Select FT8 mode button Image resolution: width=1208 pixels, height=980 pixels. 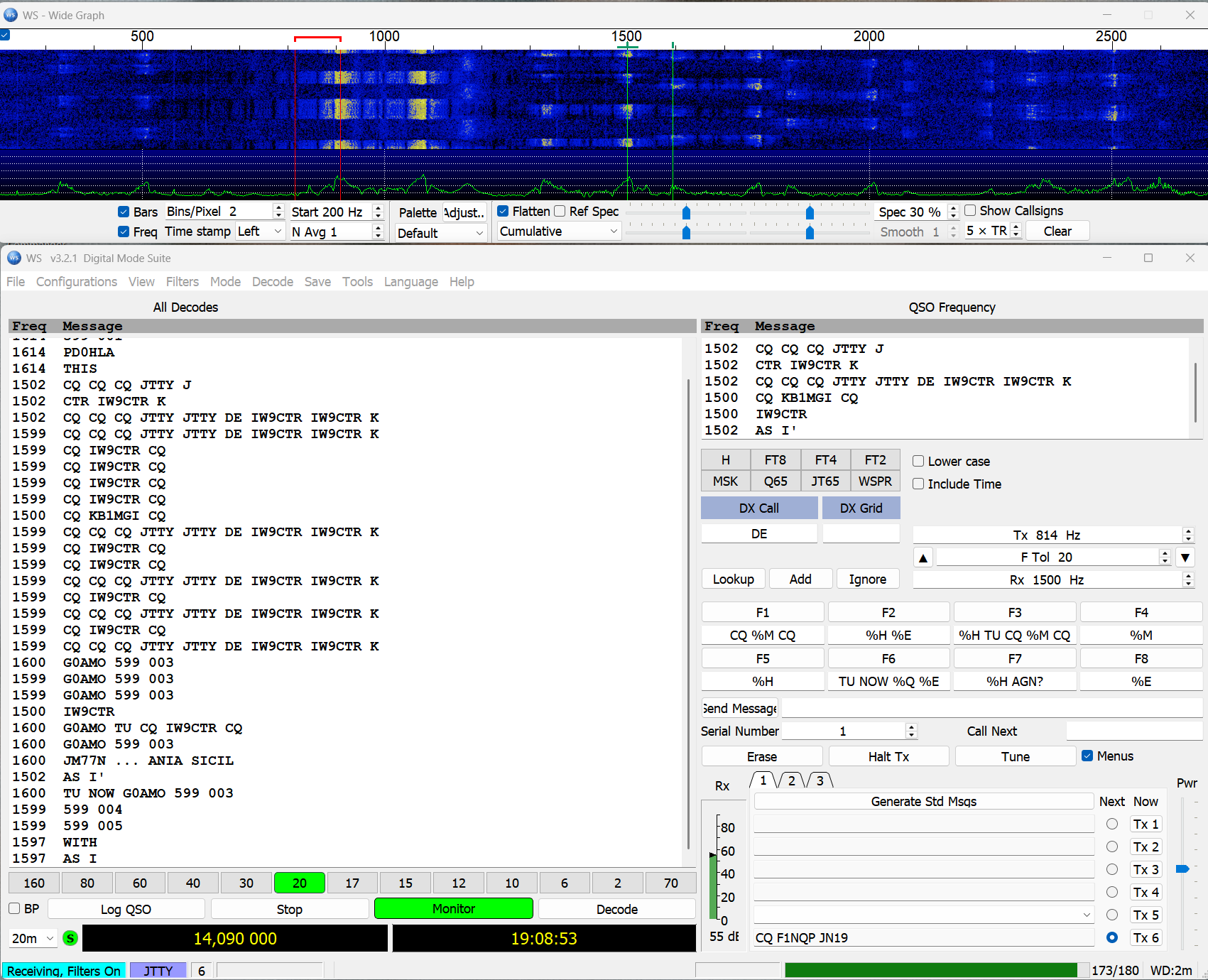click(x=776, y=459)
